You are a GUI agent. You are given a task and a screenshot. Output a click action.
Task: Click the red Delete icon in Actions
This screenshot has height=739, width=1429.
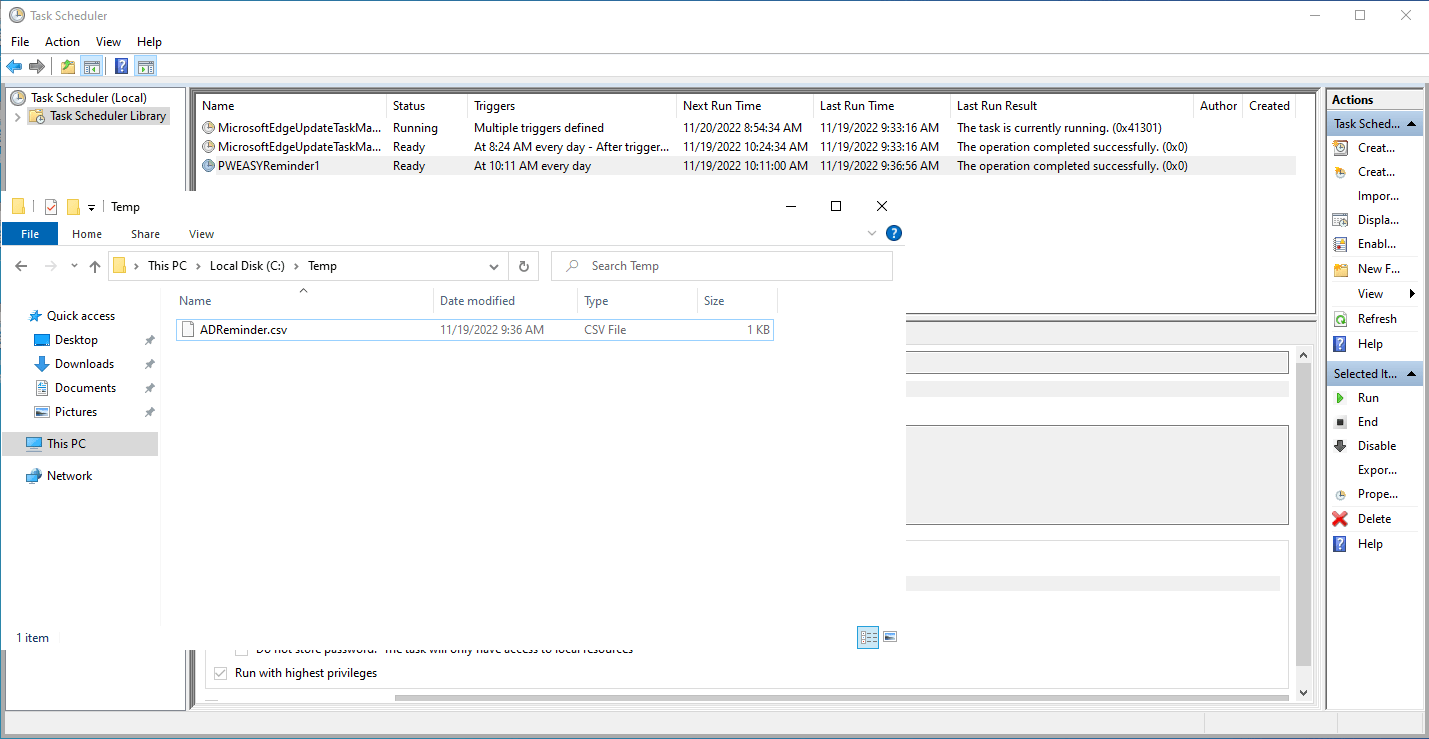[x=1340, y=519]
